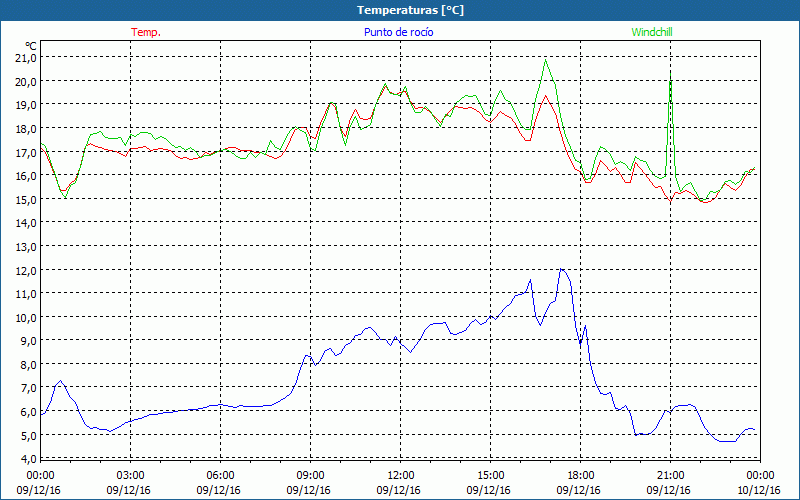Click the Windchill legend label

(x=652, y=32)
